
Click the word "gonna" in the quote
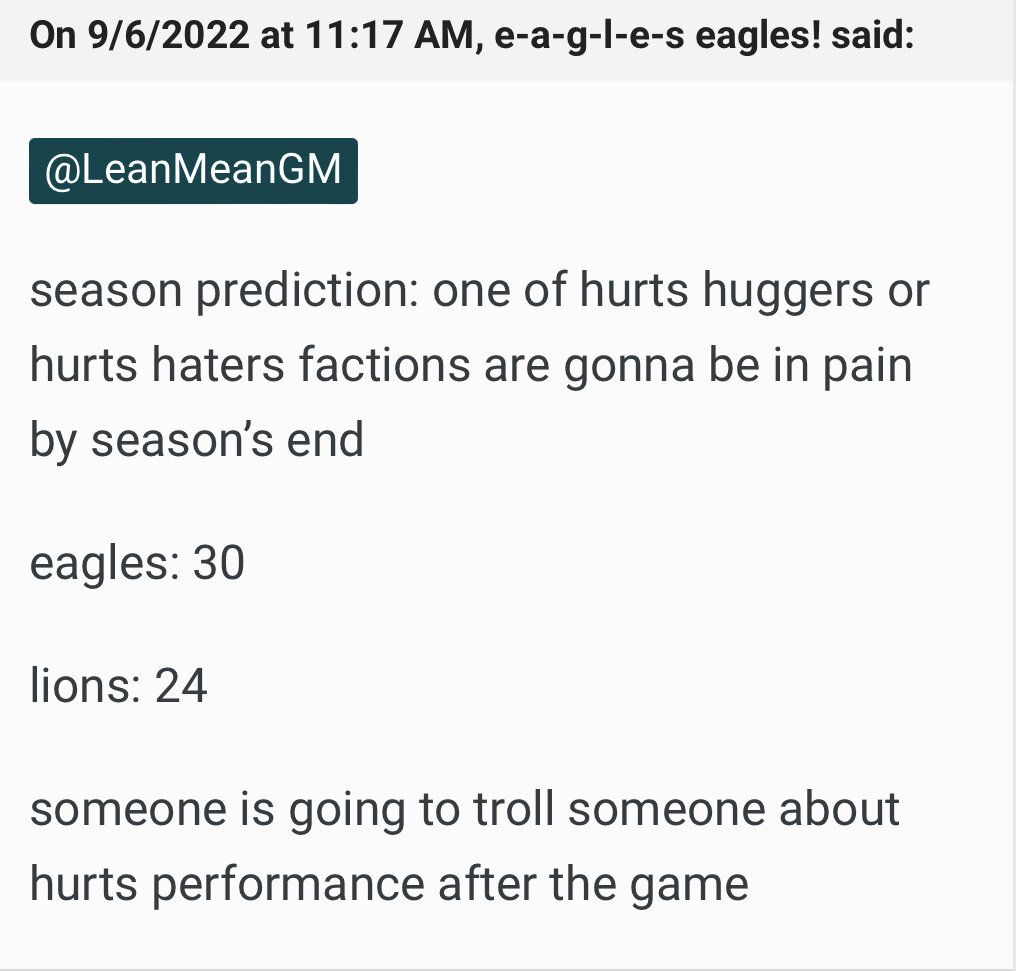click(629, 367)
